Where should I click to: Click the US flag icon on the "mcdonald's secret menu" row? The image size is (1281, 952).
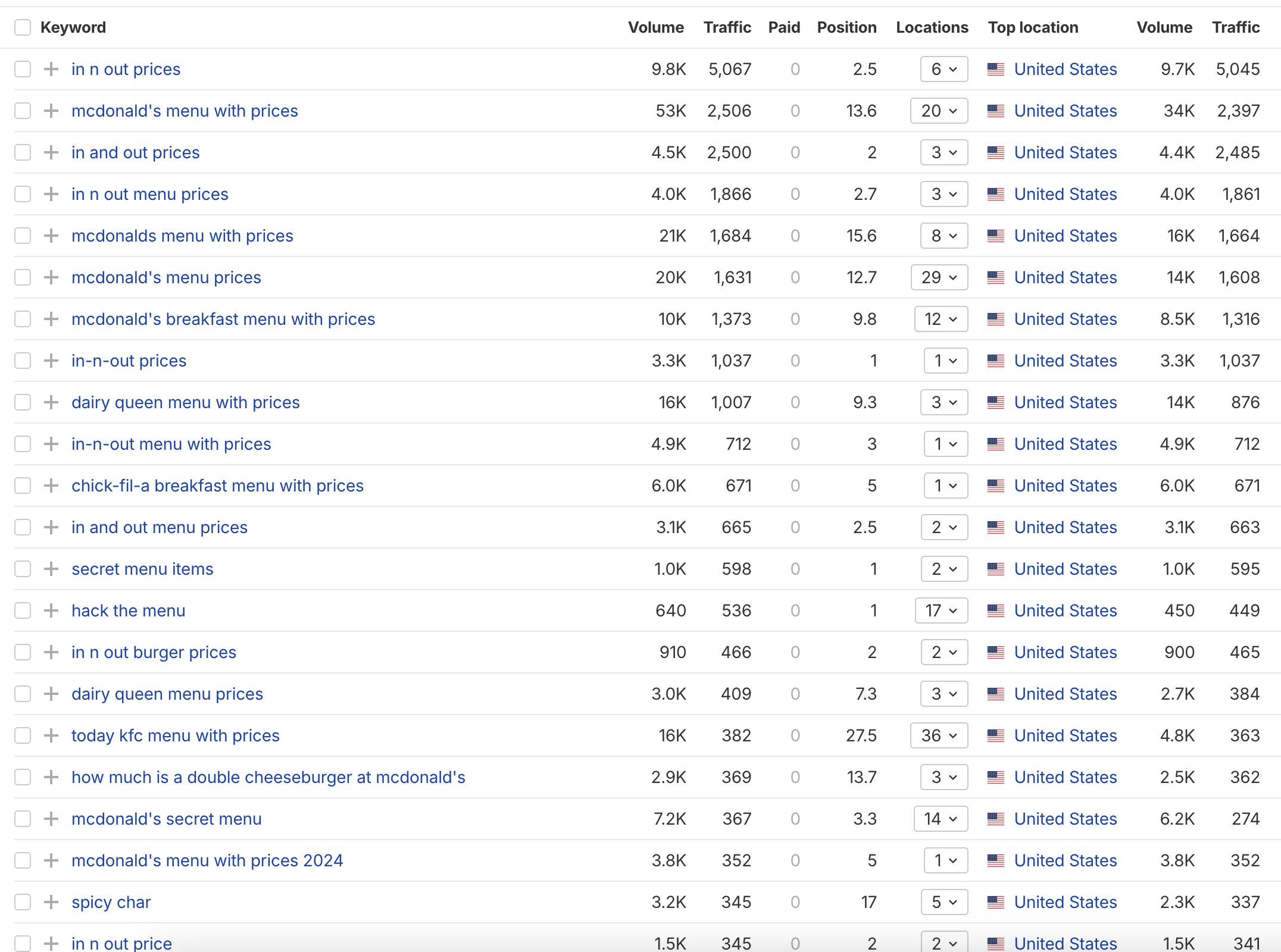pos(997,819)
